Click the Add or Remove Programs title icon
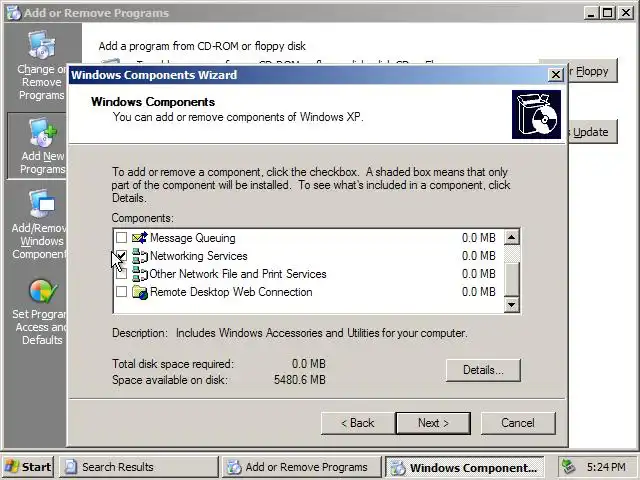Viewport: 640px width, 480px height. click(13, 13)
